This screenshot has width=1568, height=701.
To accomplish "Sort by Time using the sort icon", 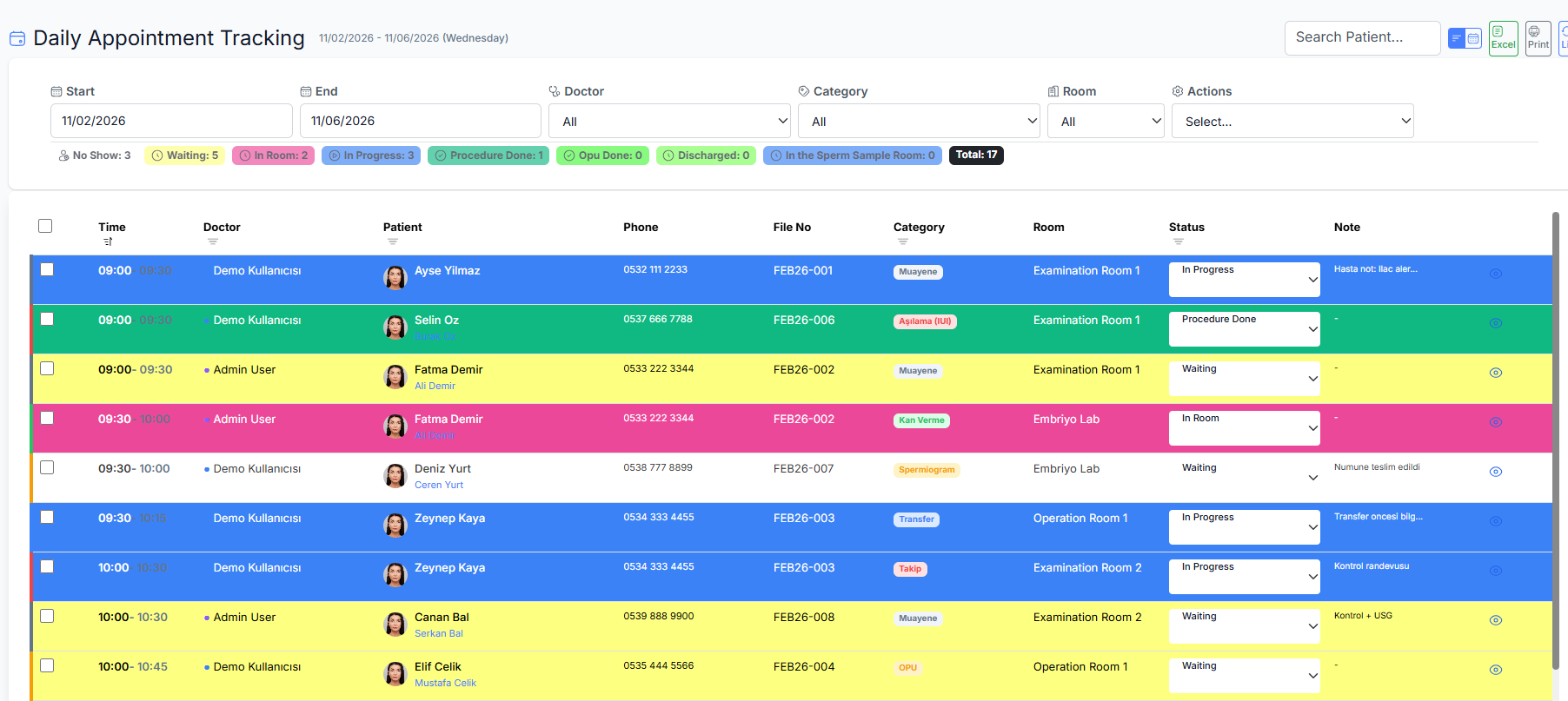I will [108, 241].
